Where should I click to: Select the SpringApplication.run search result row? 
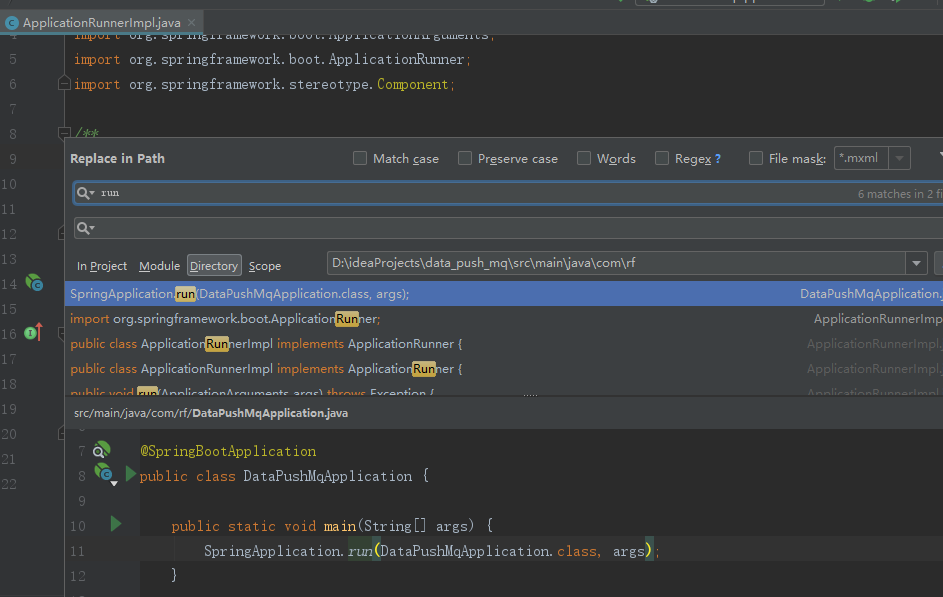click(503, 294)
